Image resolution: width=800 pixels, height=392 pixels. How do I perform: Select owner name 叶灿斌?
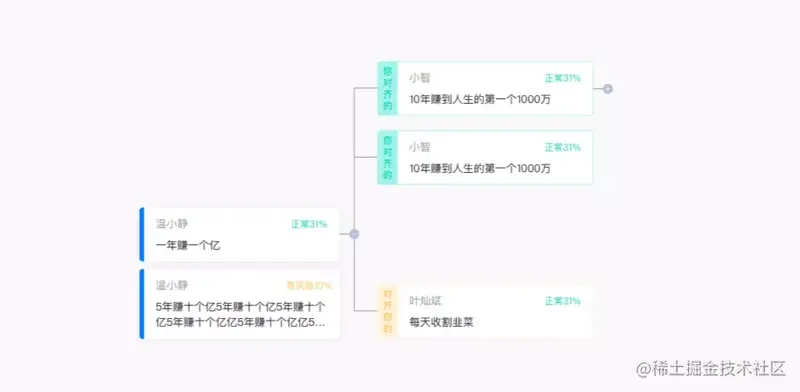click(x=425, y=301)
